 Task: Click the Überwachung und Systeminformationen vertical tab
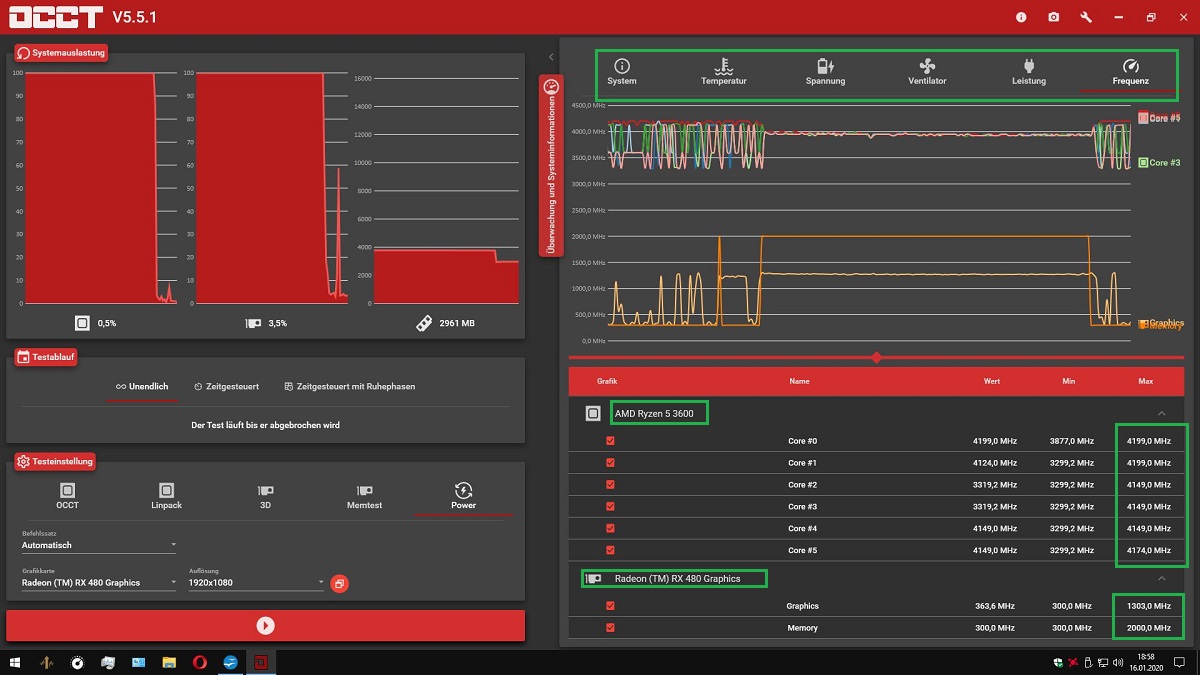pos(551,166)
